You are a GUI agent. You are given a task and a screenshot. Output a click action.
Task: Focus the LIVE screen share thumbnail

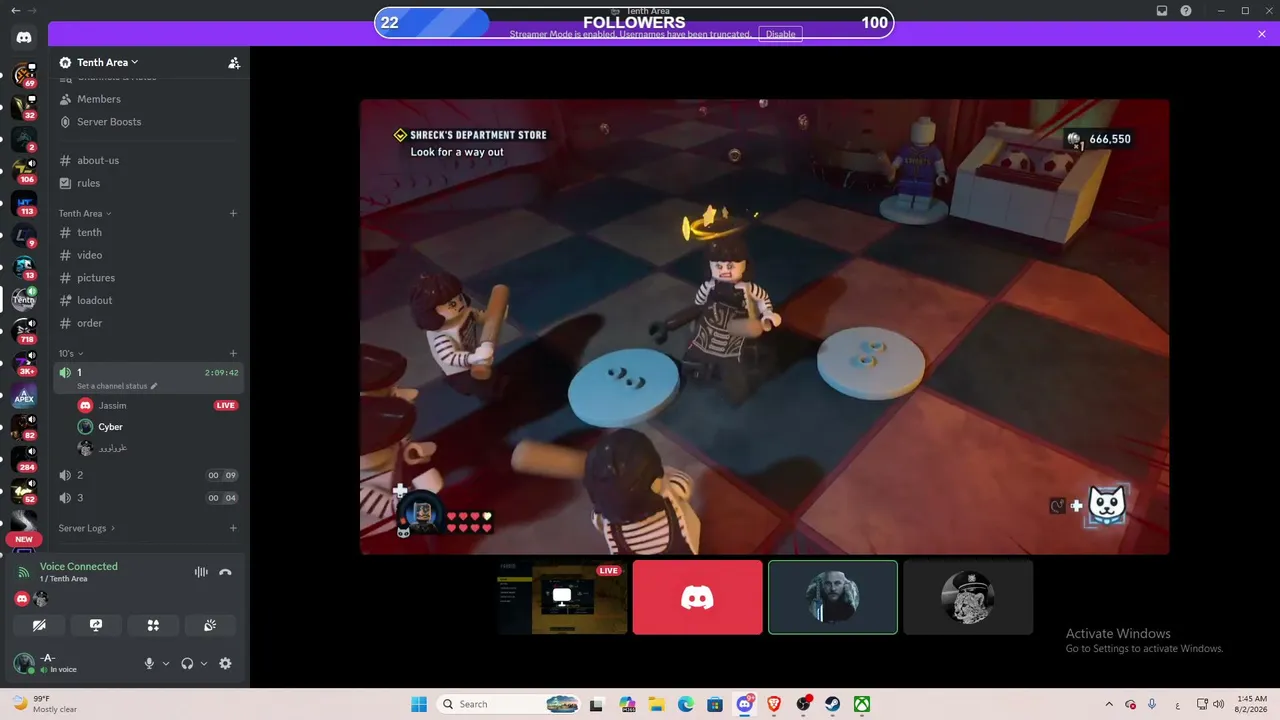click(563, 597)
